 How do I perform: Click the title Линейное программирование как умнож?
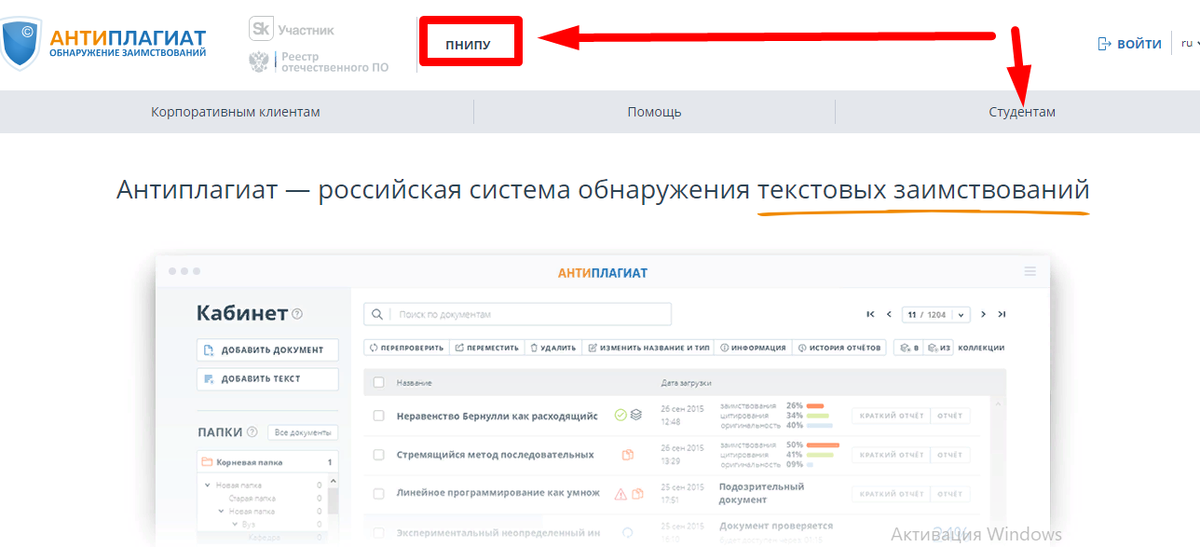[x=498, y=493]
